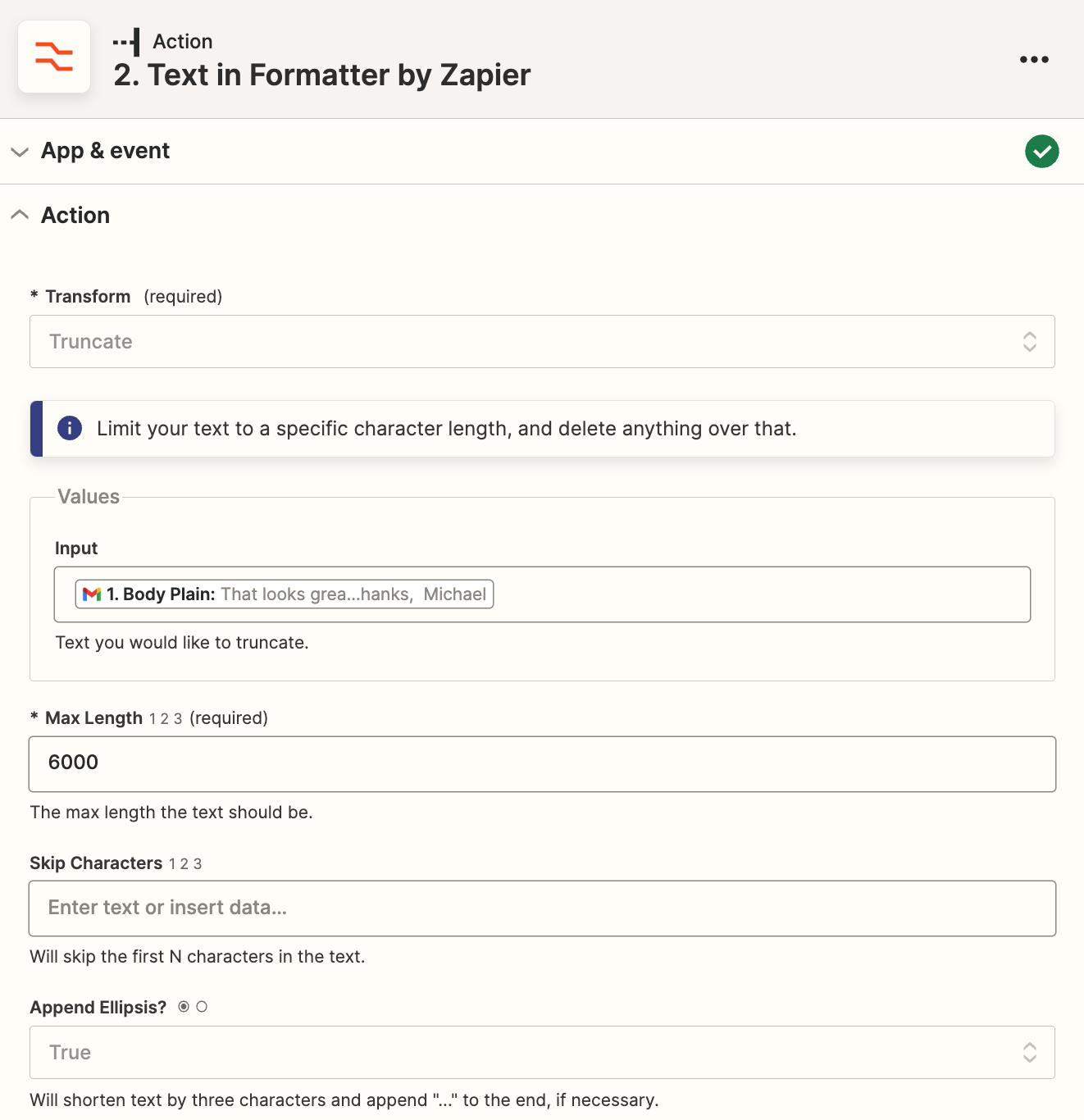This screenshot has height=1120, width=1084.
Task: Open the three-dot step options menu
Action: pyautogui.click(x=1034, y=59)
